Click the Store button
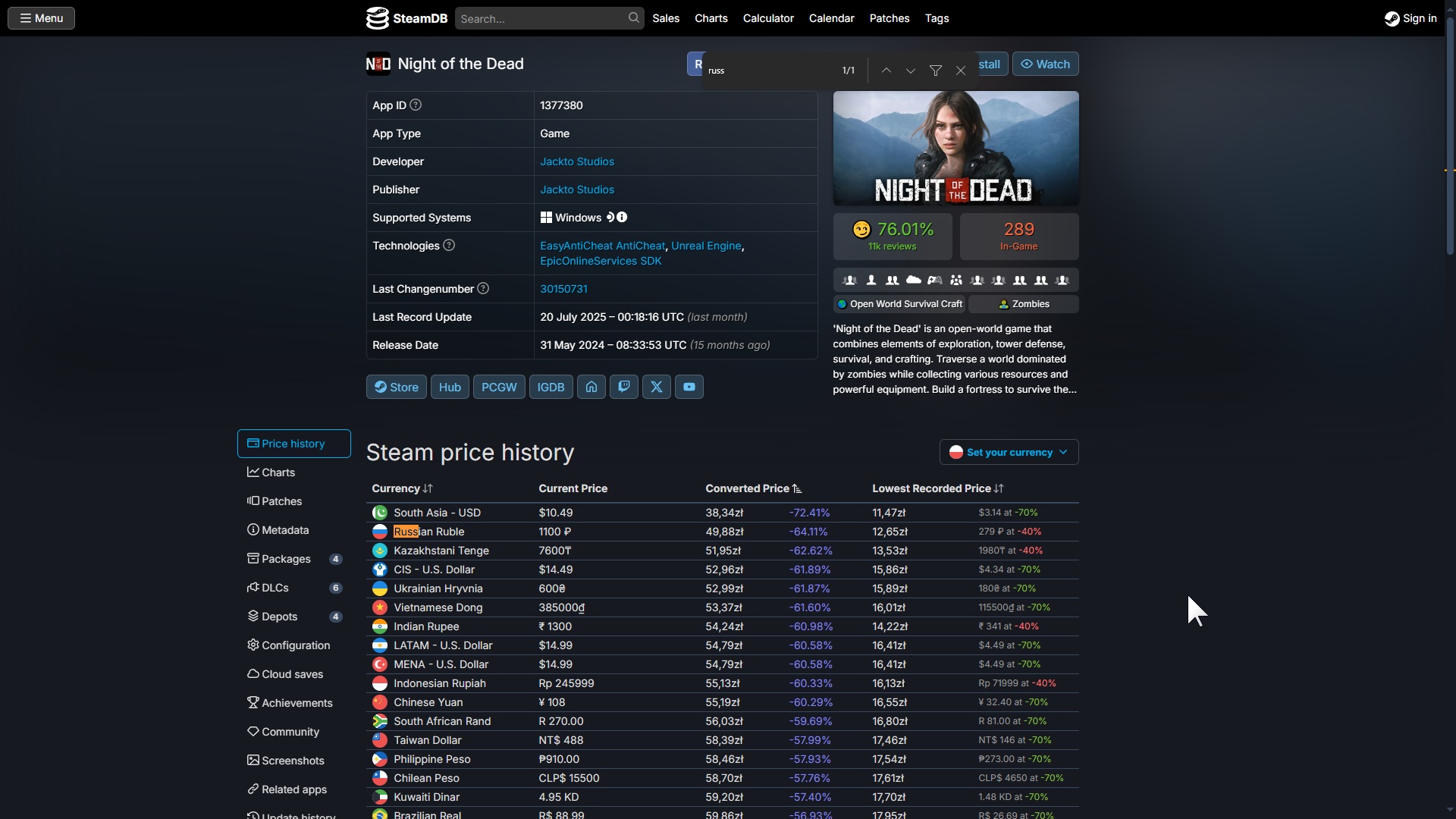This screenshot has height=819, width=1456. (396, 387)
